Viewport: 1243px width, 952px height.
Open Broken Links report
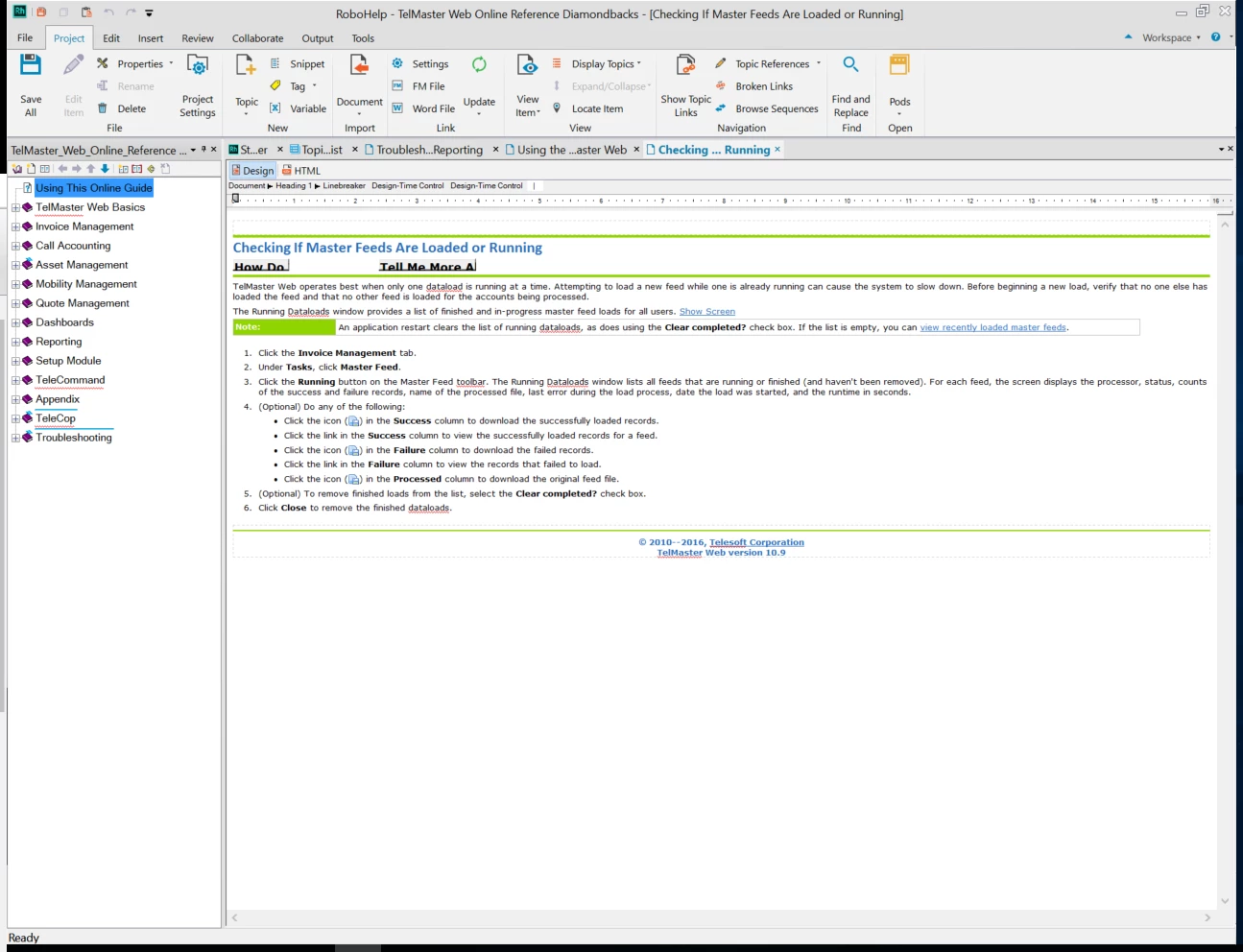754,86
